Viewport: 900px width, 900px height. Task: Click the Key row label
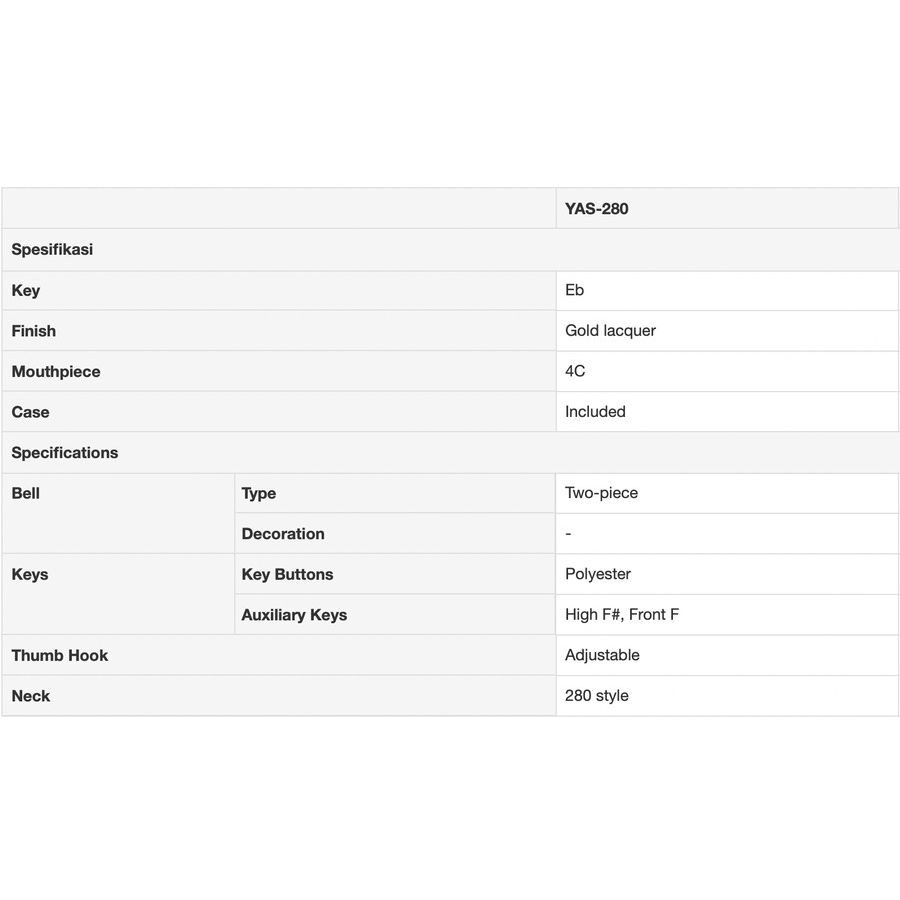[x=26, y=290]
